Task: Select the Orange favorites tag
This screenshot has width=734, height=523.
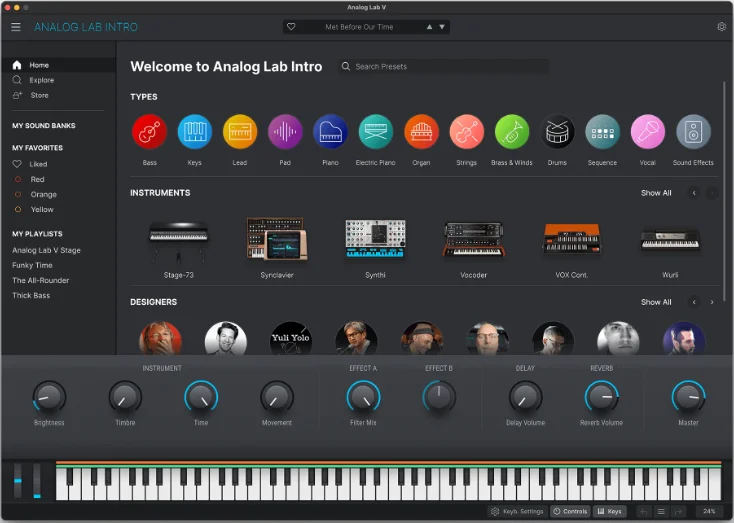Action: pos(36,194)
